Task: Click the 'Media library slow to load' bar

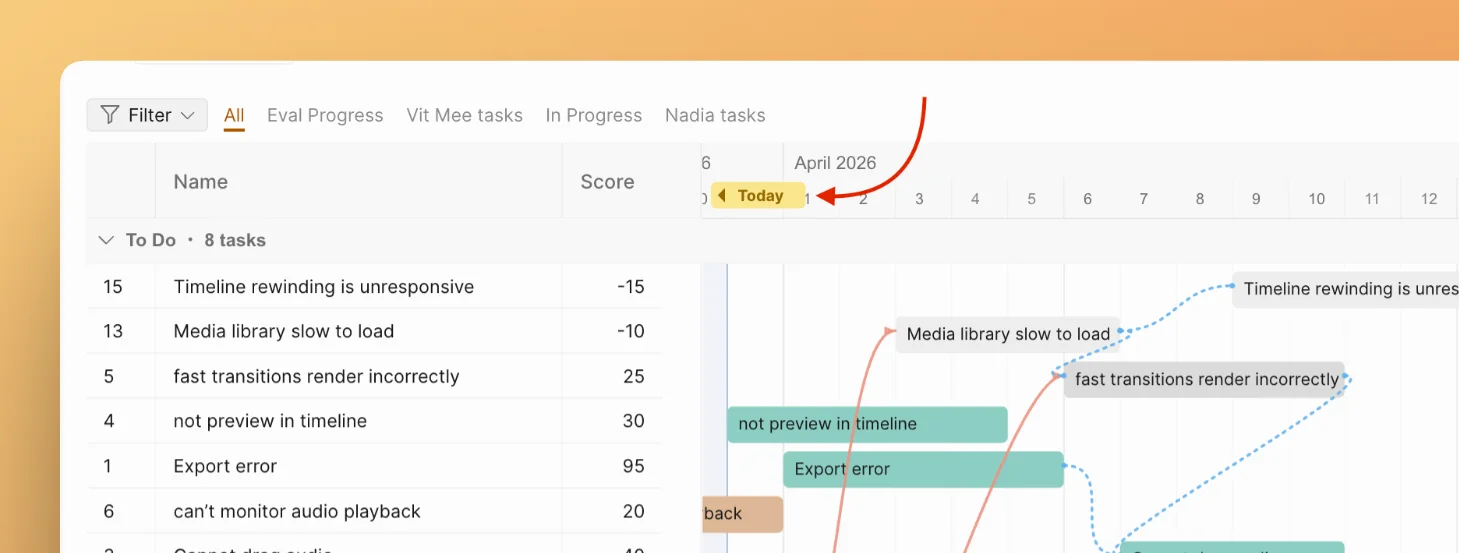Action: pos(1007,334)
